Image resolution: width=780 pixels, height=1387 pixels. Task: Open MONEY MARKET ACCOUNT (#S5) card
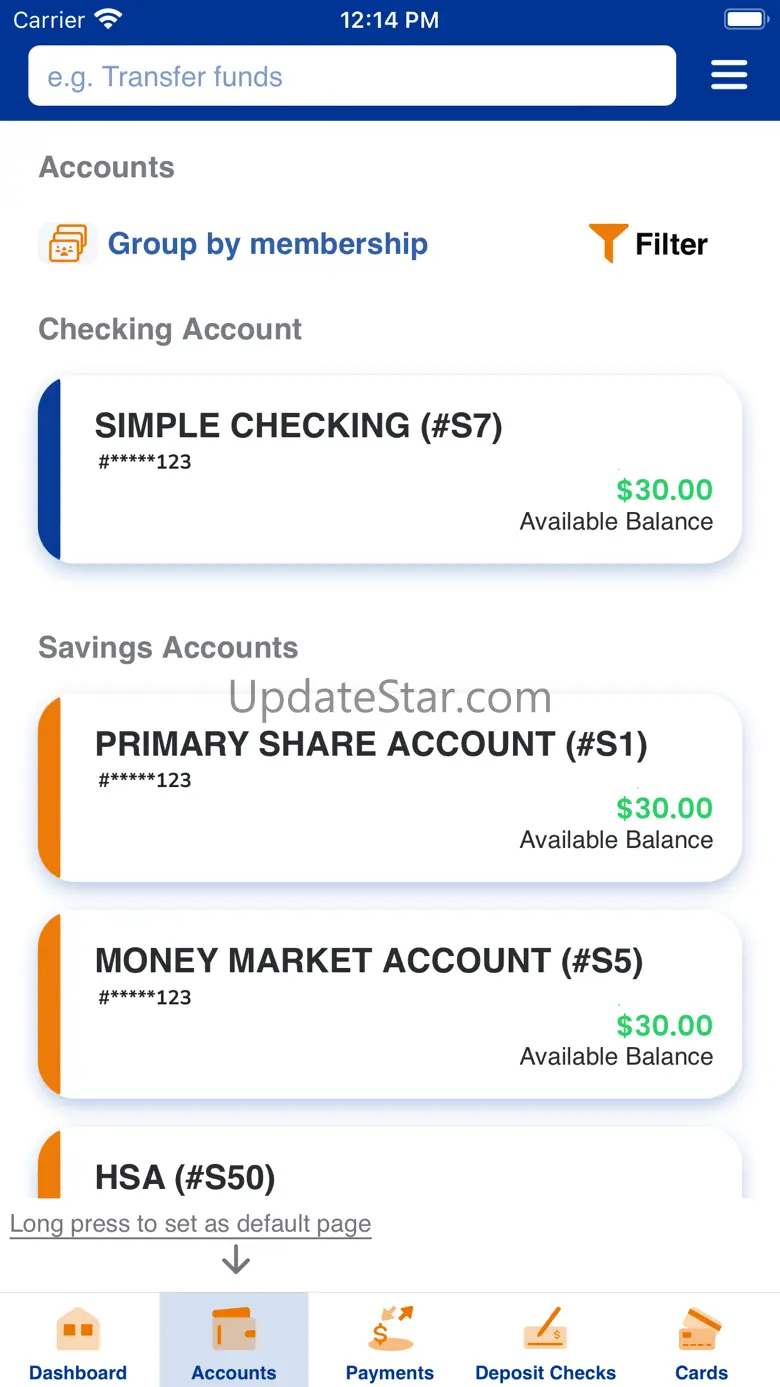[x=390, y=1005]
